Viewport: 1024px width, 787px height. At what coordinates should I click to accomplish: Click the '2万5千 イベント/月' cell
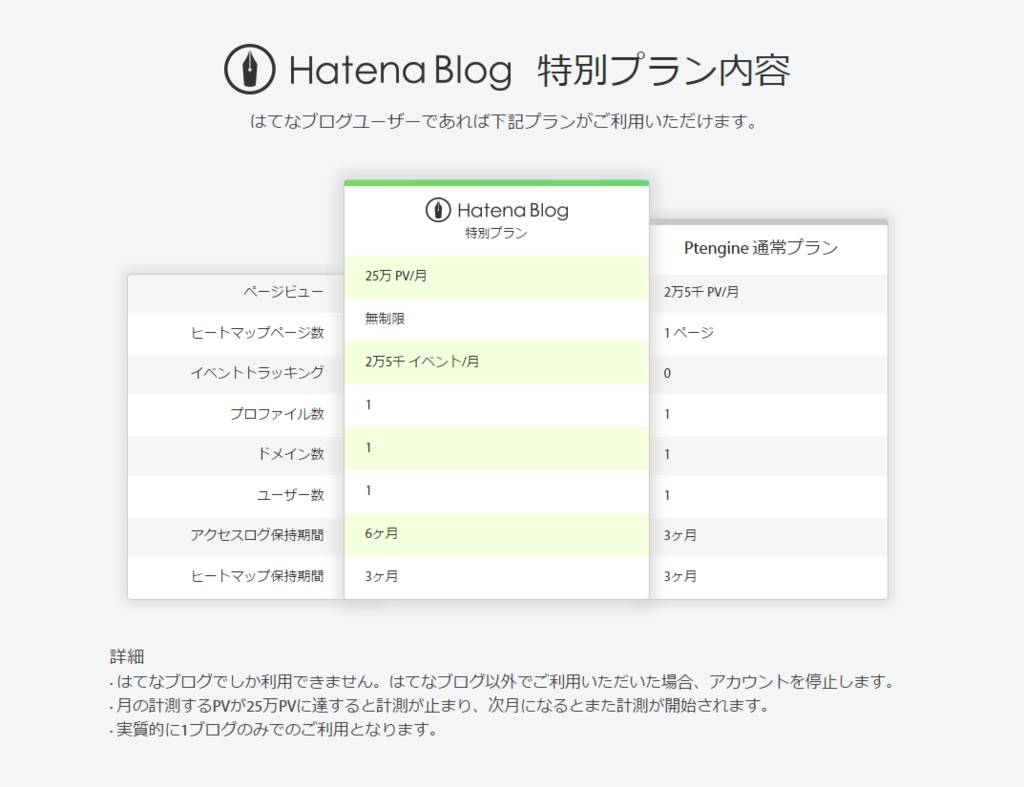496,362
